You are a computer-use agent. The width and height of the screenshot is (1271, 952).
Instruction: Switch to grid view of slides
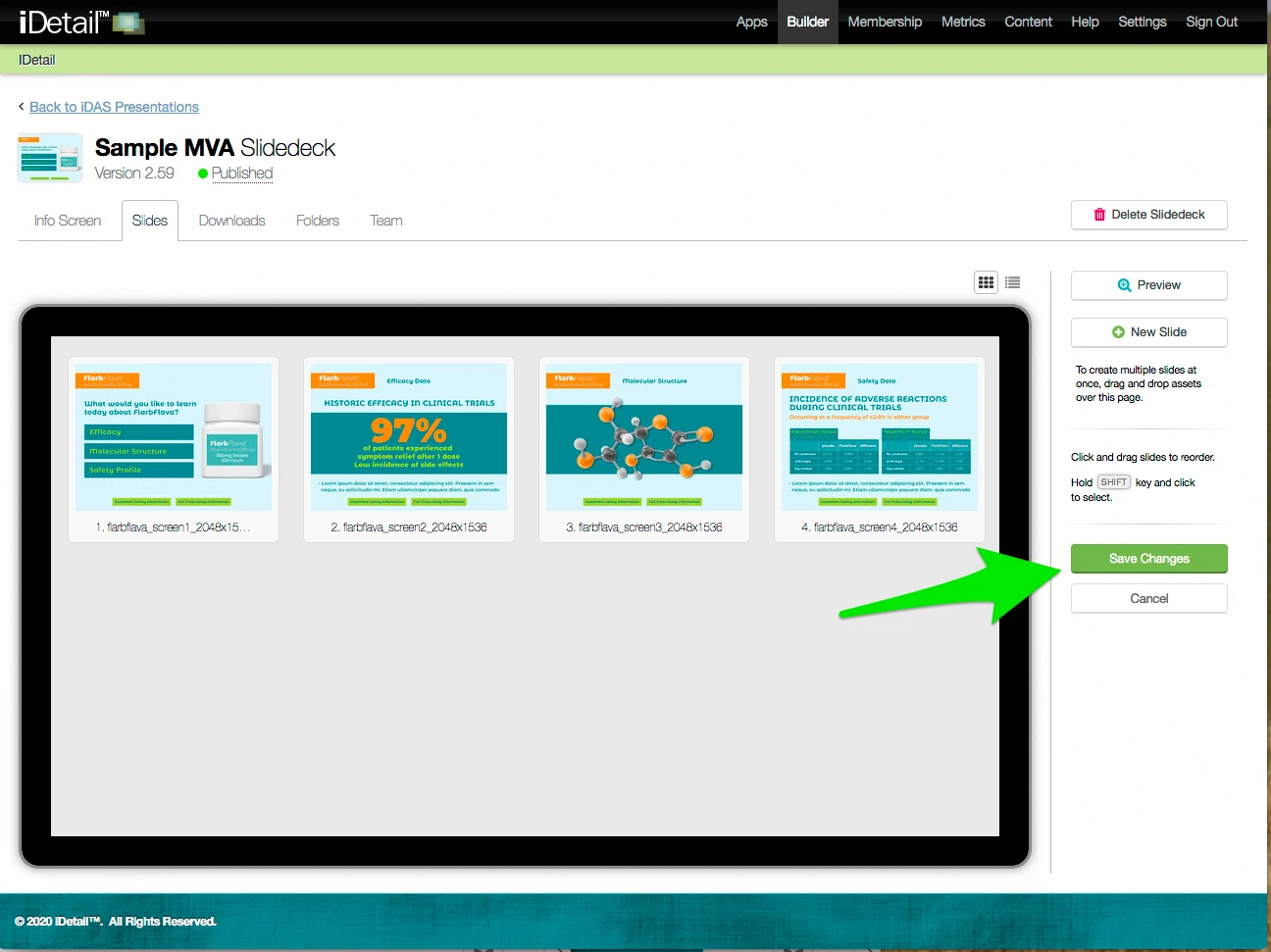pos(986,282)
